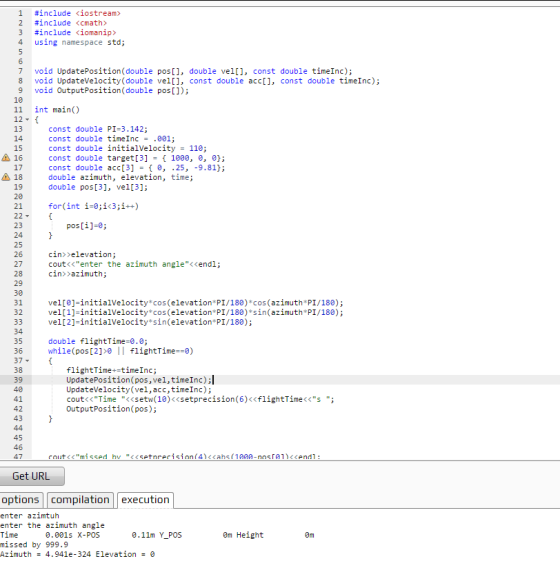Collapse the main function fold at line 12

[x=27, y=119]
